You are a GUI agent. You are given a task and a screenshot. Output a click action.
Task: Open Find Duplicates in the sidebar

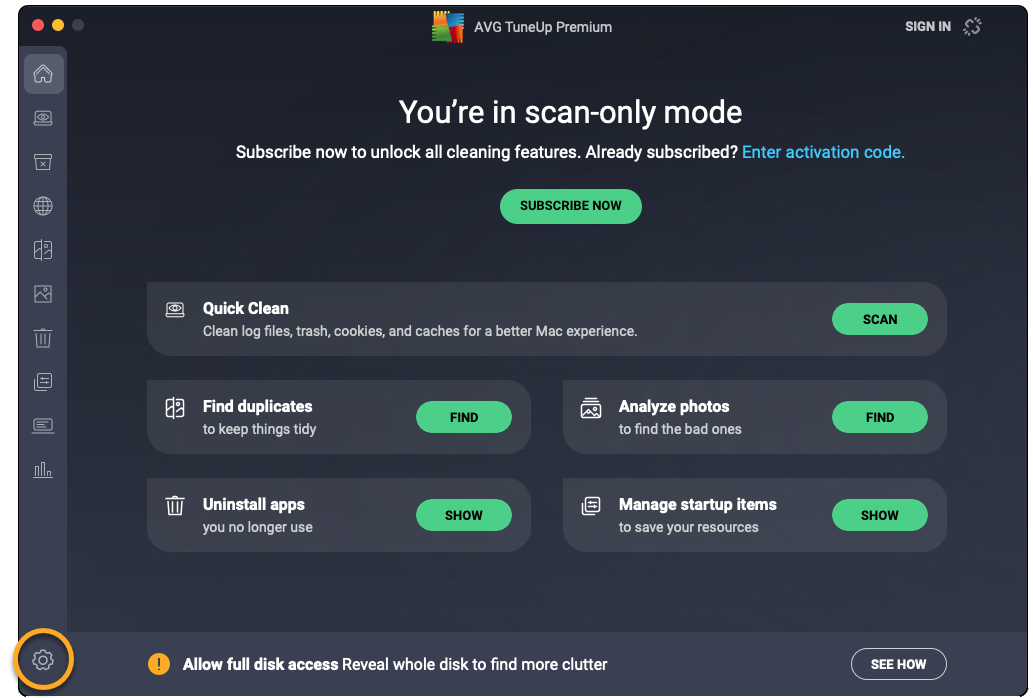coord(43,250)
